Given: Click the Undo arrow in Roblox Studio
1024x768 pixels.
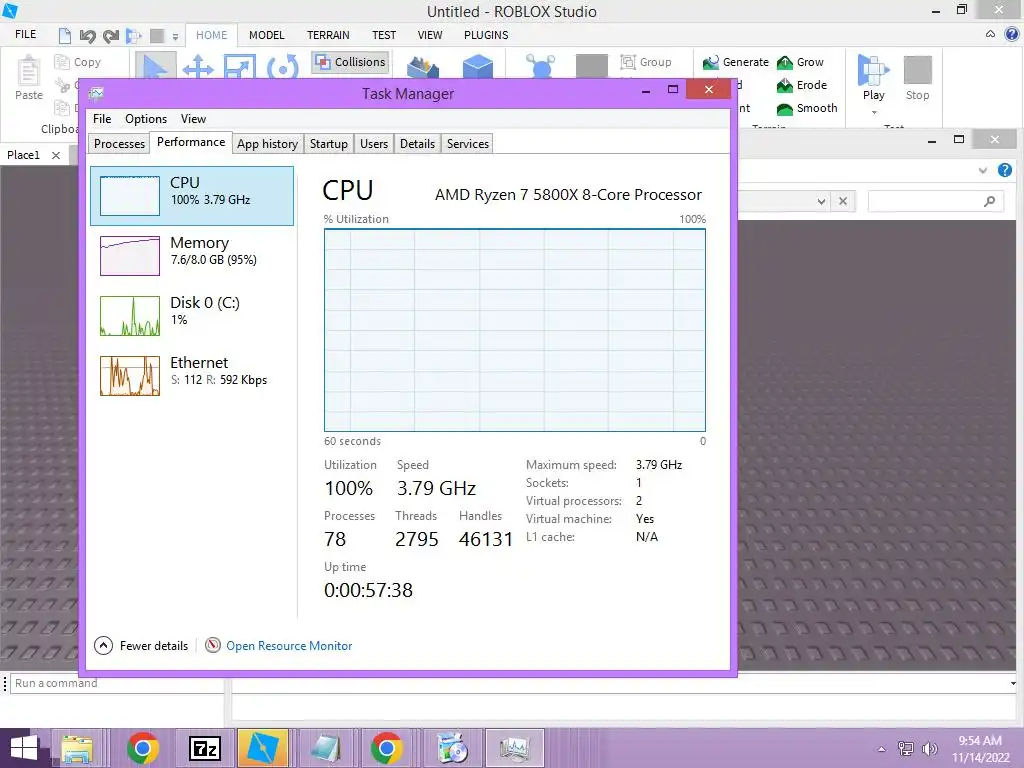Looking at the screenshot, I should pos(87,36).
